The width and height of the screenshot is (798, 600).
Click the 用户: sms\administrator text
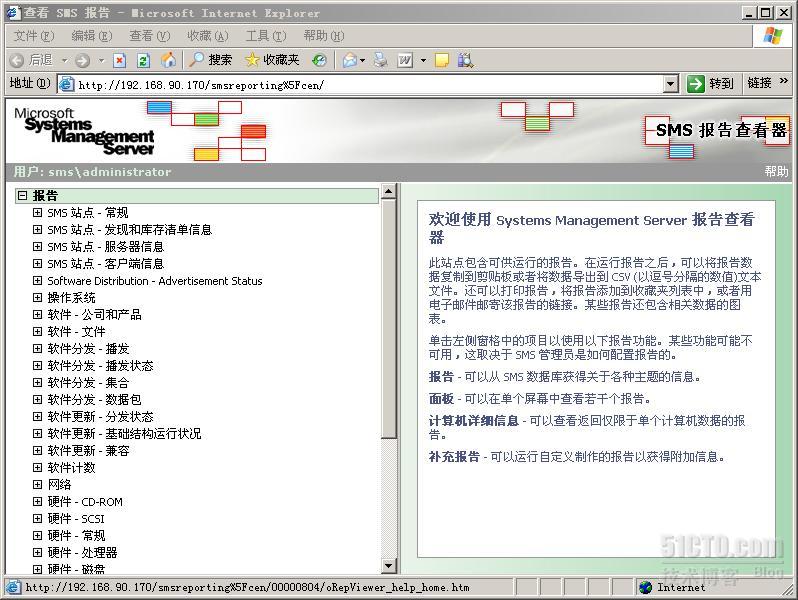point(92,172)
